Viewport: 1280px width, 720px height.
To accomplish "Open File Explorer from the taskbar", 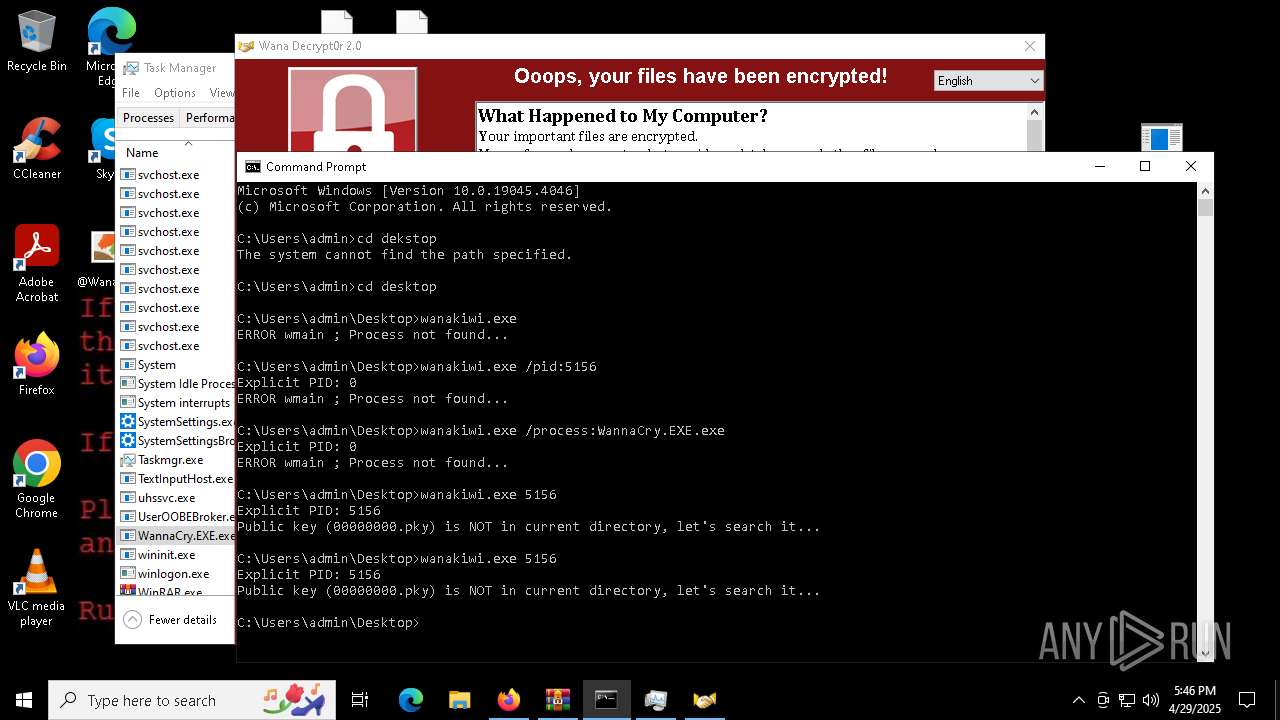I will [459, 700].
